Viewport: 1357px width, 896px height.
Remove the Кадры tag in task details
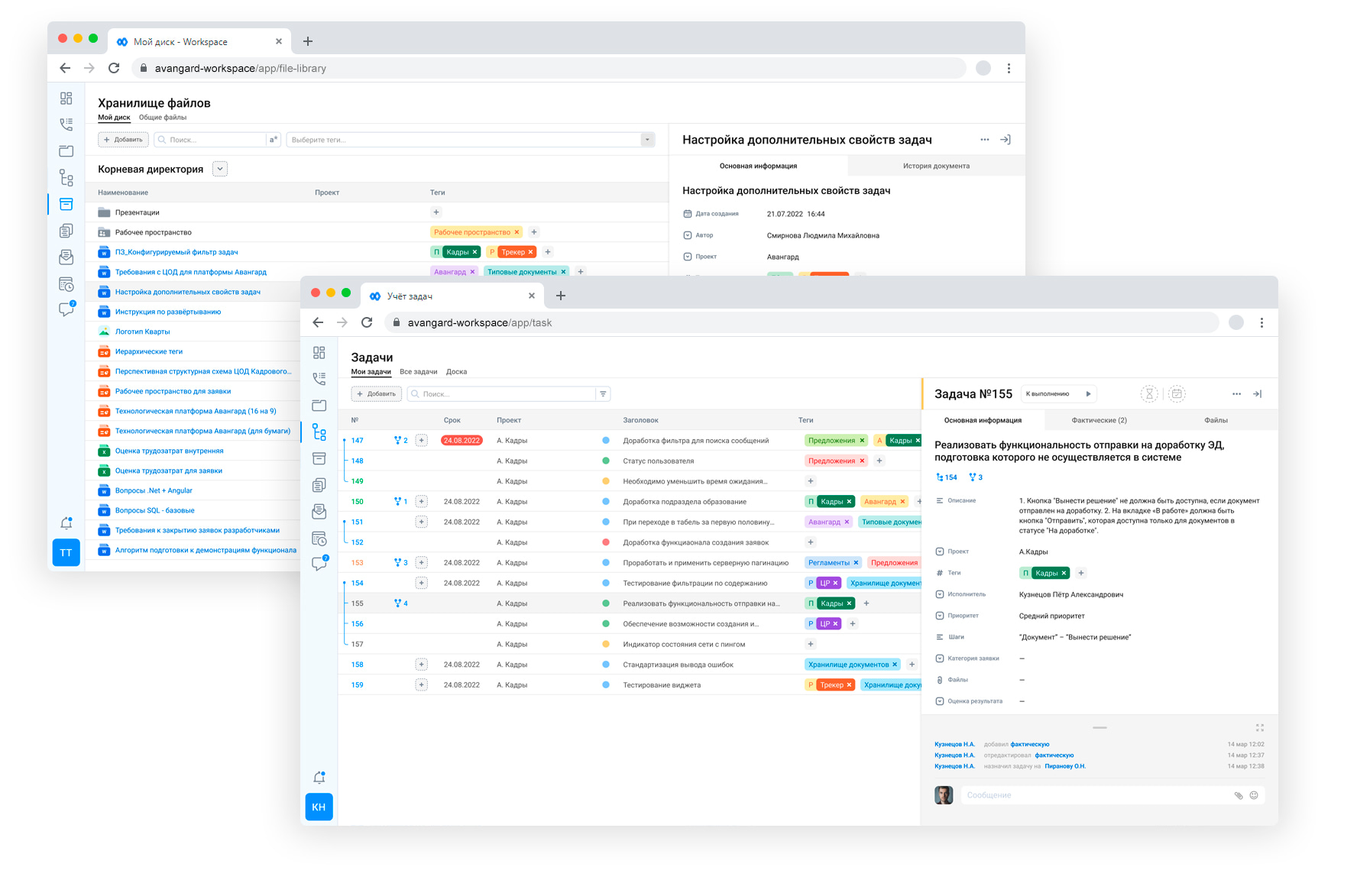pos(1064,573)
